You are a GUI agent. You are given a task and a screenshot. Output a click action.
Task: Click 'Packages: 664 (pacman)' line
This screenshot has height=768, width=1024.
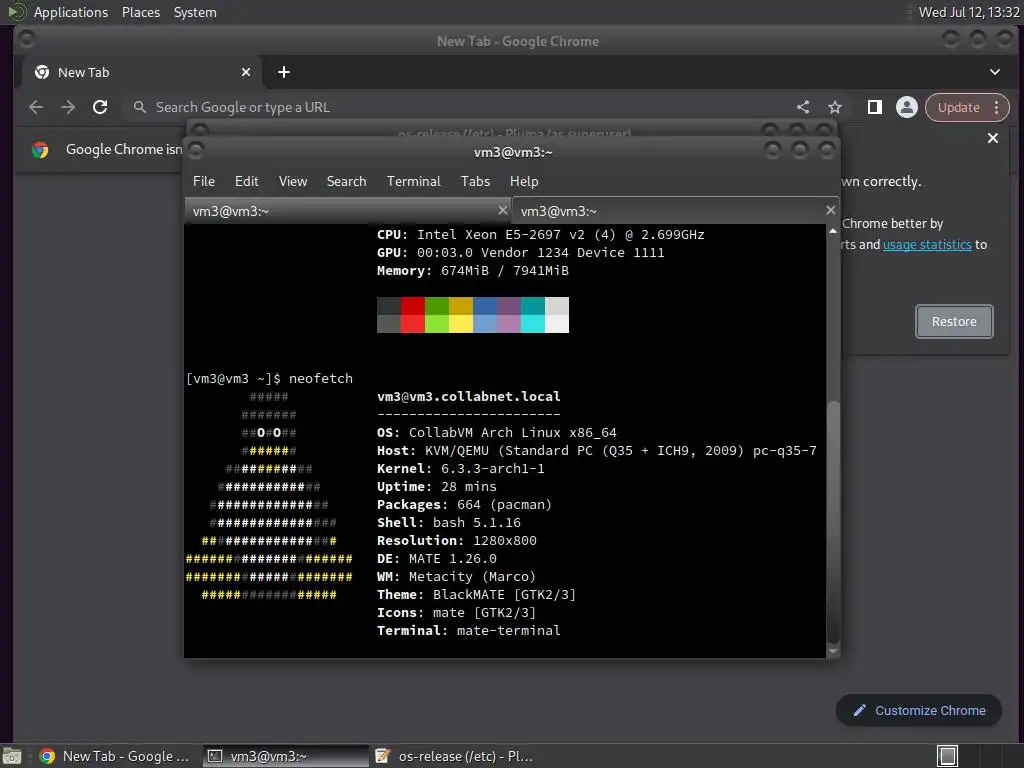tap(464, 504)
